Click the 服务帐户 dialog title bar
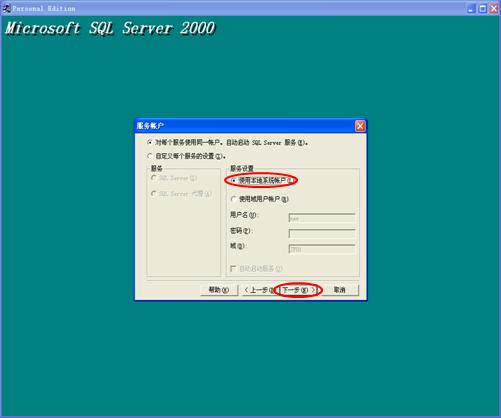The width and height of the screenshot is (501, 418). (245, 126)
